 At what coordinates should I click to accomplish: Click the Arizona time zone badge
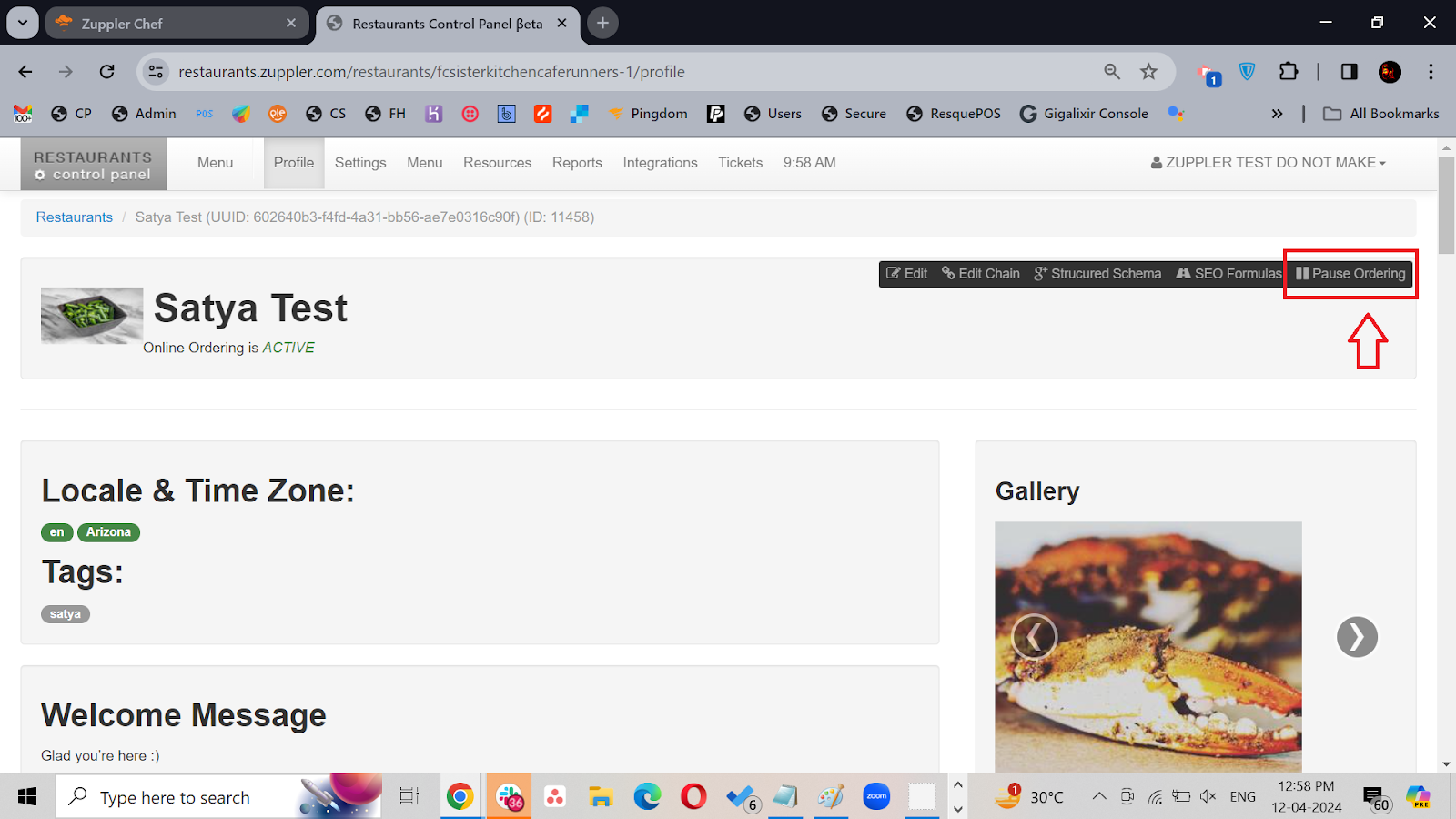click(x=108, y=532)
